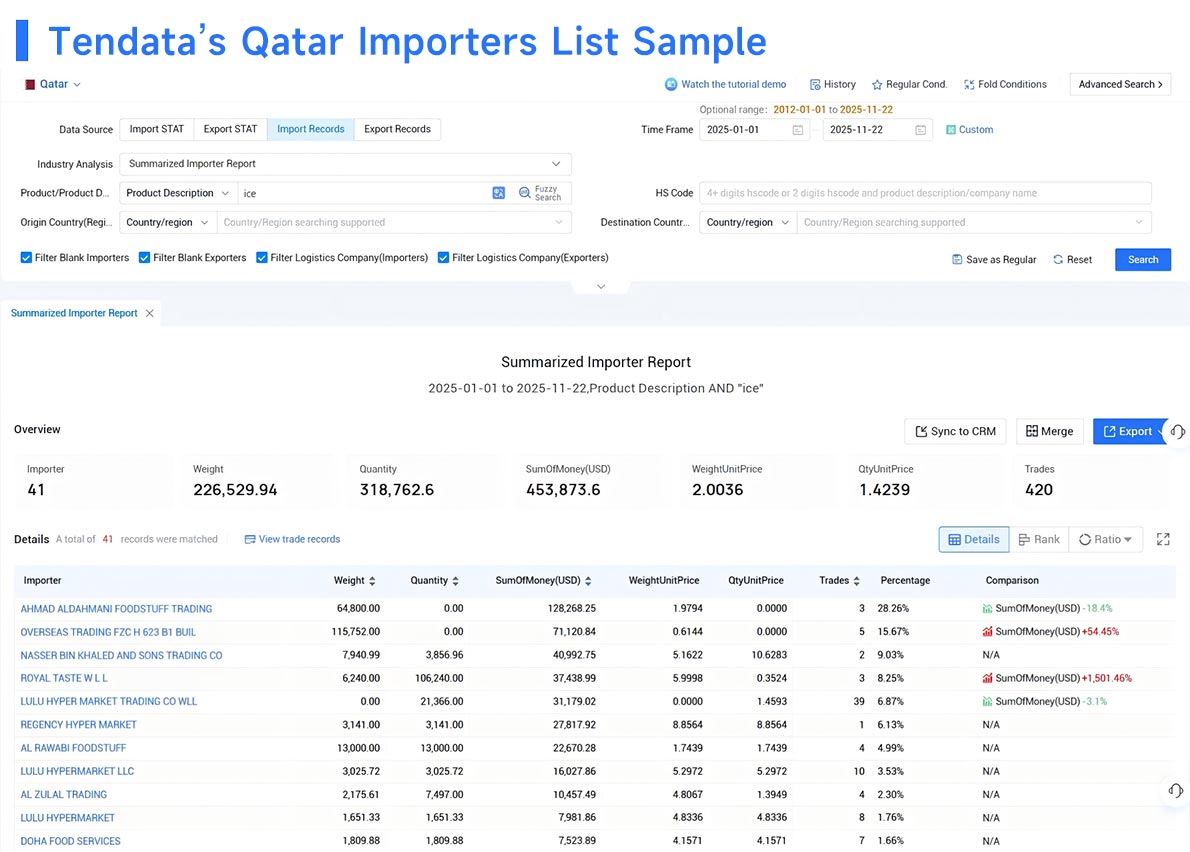Viewport: 1190px width, 852px height.
Task: Click the product description input containing ice
Action: tap(364, 193)
